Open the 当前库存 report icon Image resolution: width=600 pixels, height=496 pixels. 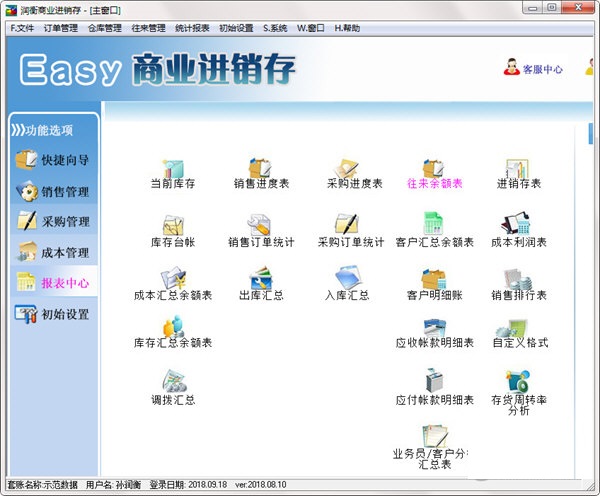(173, 174)
